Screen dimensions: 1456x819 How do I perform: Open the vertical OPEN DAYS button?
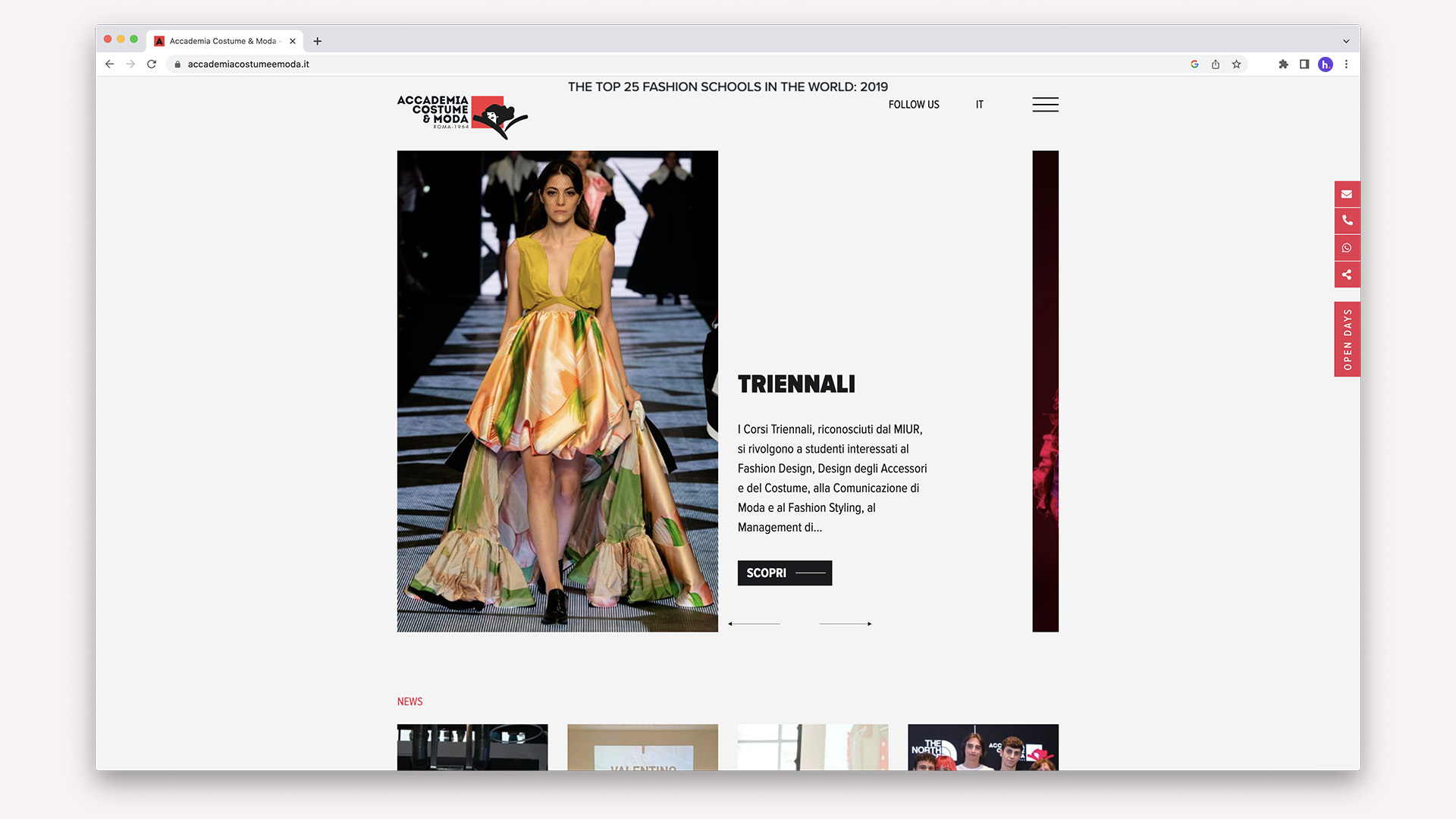(1347, 339)
